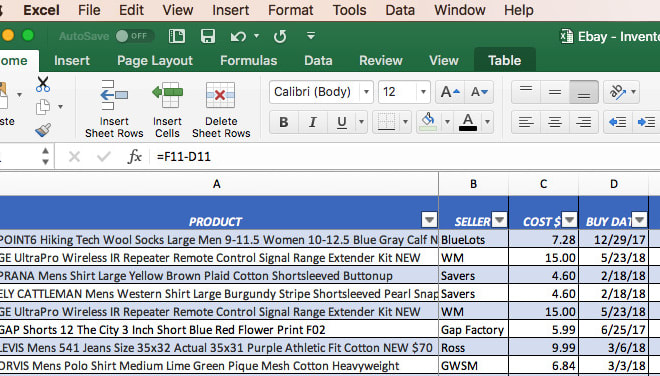Apply the black Font Color
Image resolution: width=660 pixels, height=376 pixels.
pyautogui.click(x=468, y=122)
